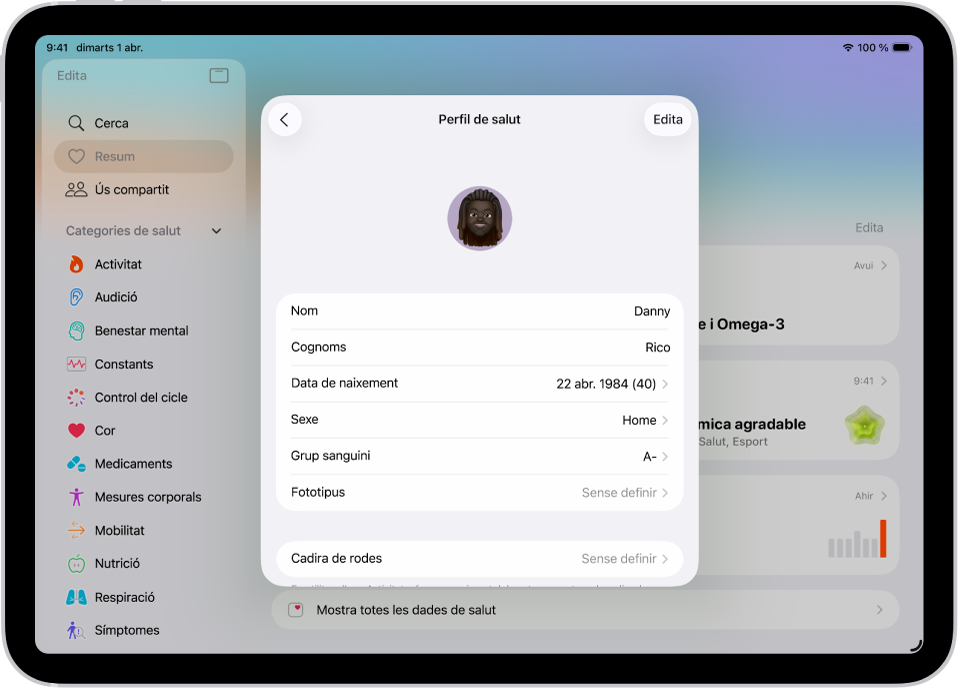Image resolution: width=960 pixels, height=689 pixels.
Task: Tap the Sexe value Home
Action: tap(639, 420)
